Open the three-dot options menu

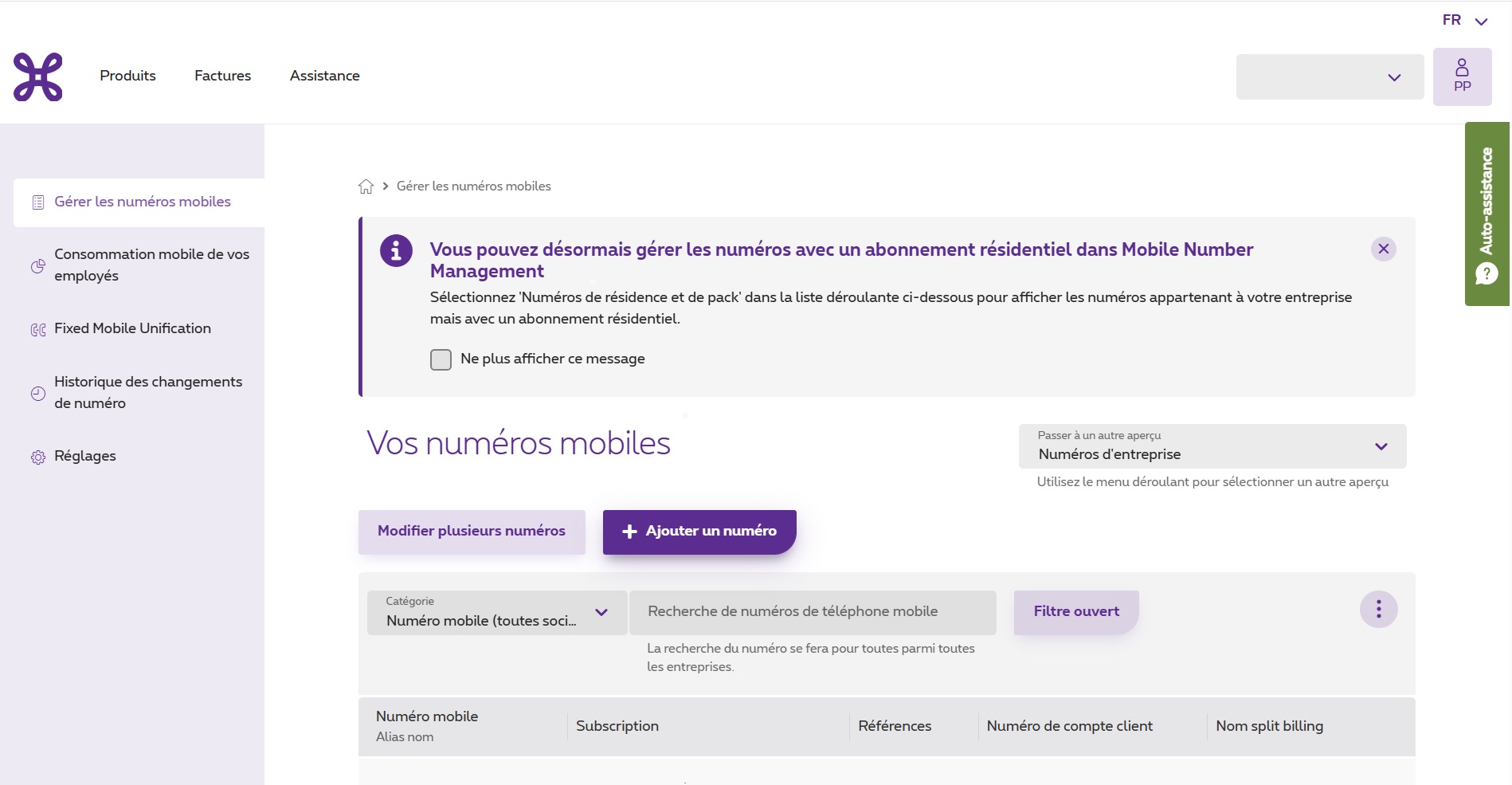(1378, 610)
